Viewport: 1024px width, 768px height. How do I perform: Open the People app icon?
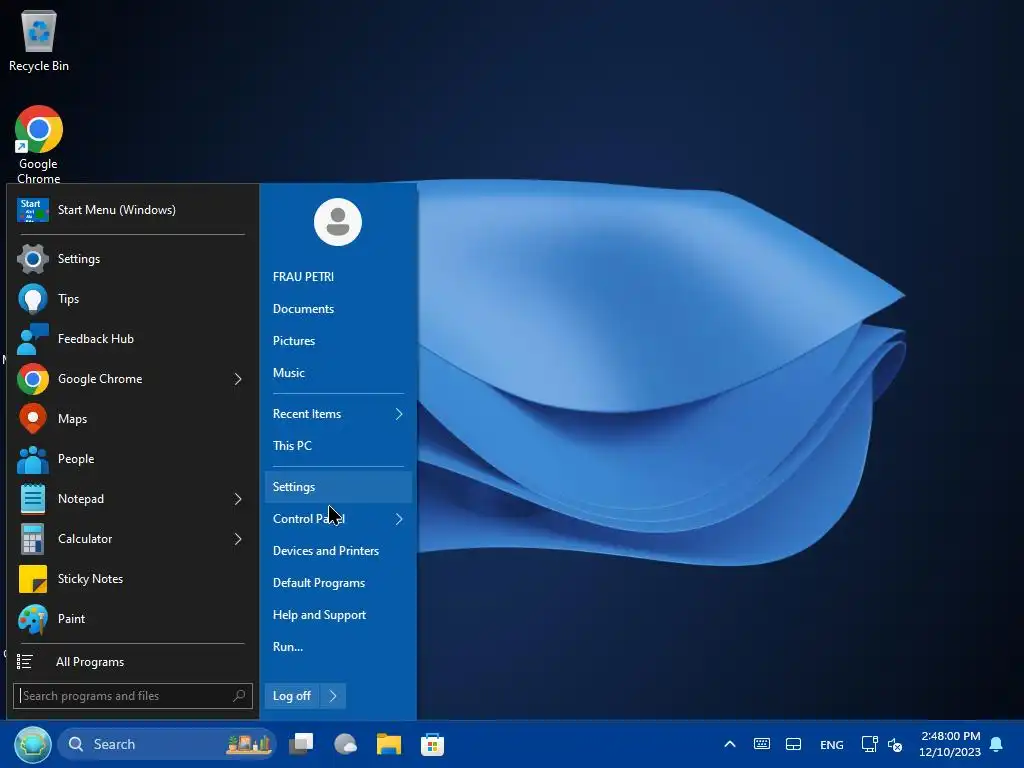click(x=33, y=459)
